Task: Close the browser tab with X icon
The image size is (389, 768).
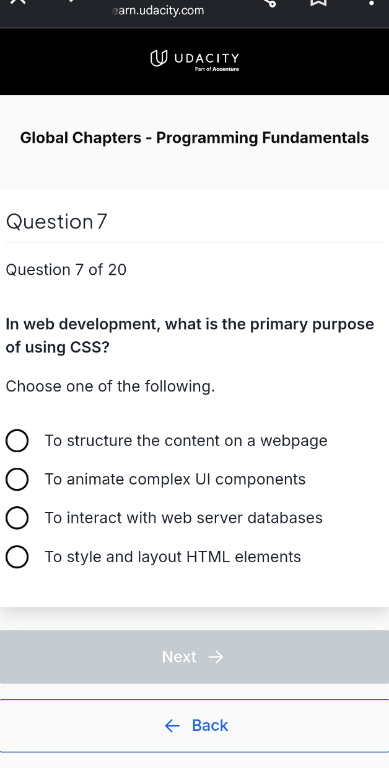Action: coord(18,2)
